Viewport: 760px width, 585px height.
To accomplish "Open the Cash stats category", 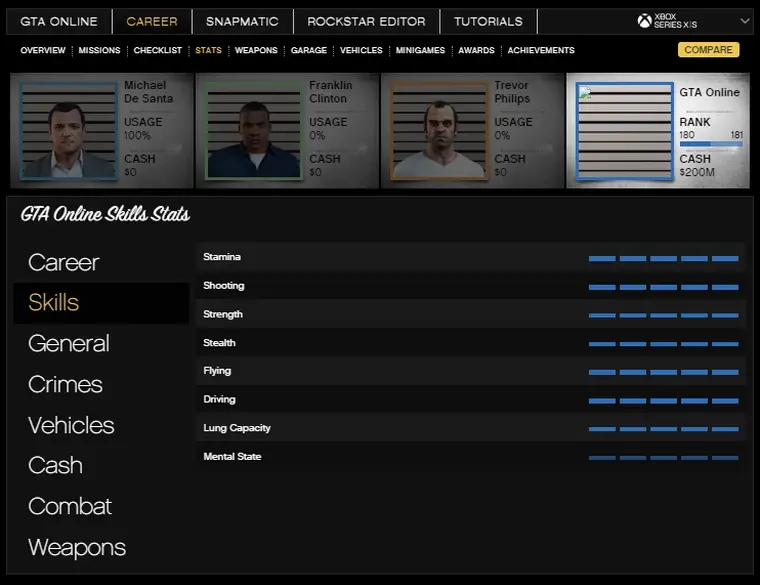I will tap(55, 465).
